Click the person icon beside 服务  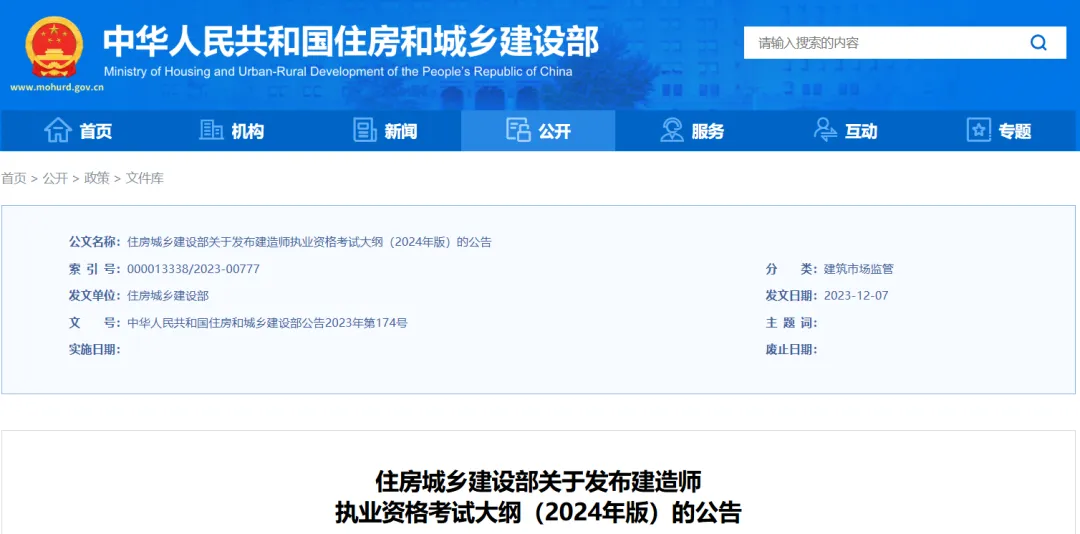(672, 130)
